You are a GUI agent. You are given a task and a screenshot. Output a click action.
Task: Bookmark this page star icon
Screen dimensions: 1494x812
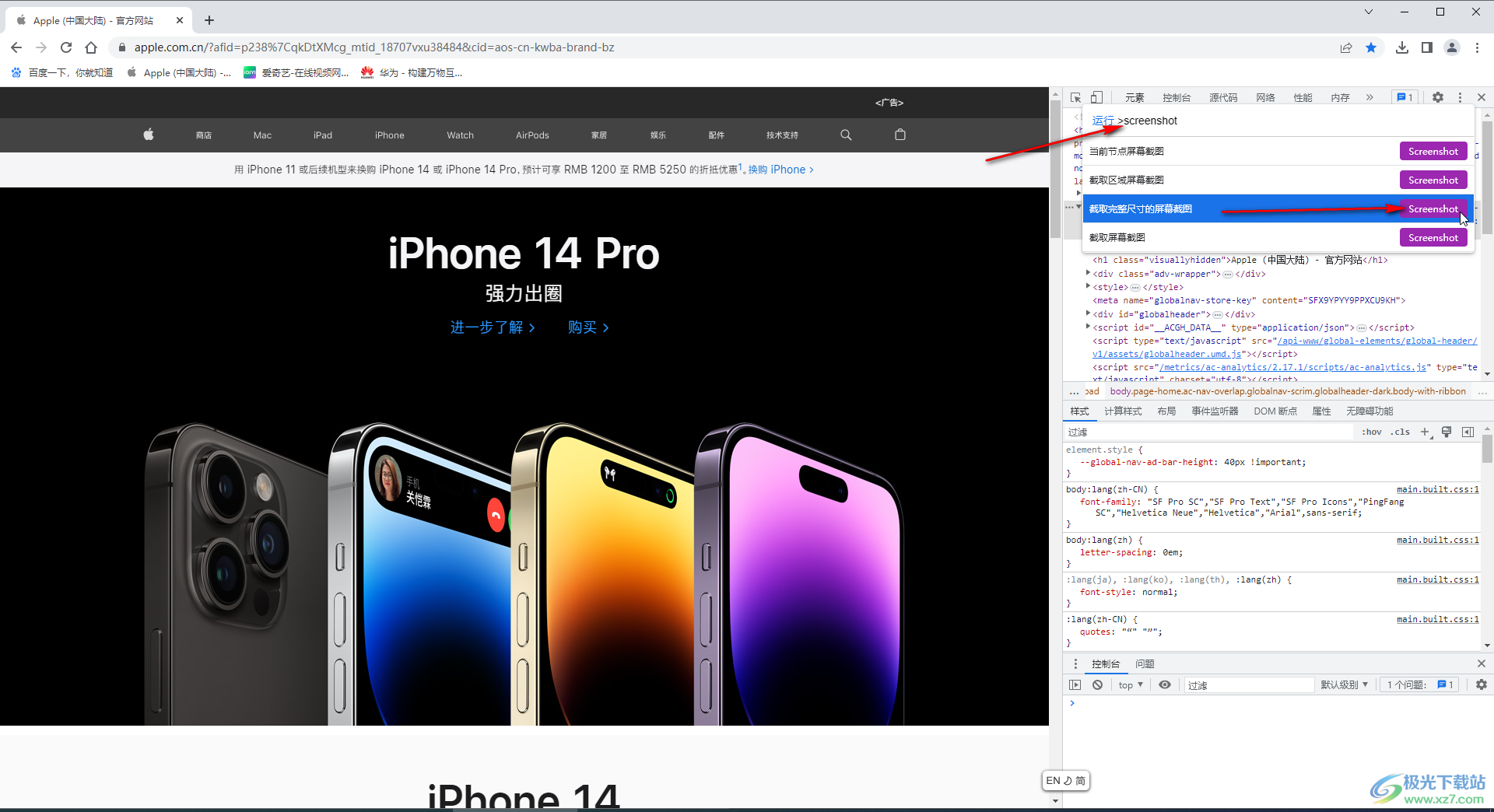tap(1371, 47)
